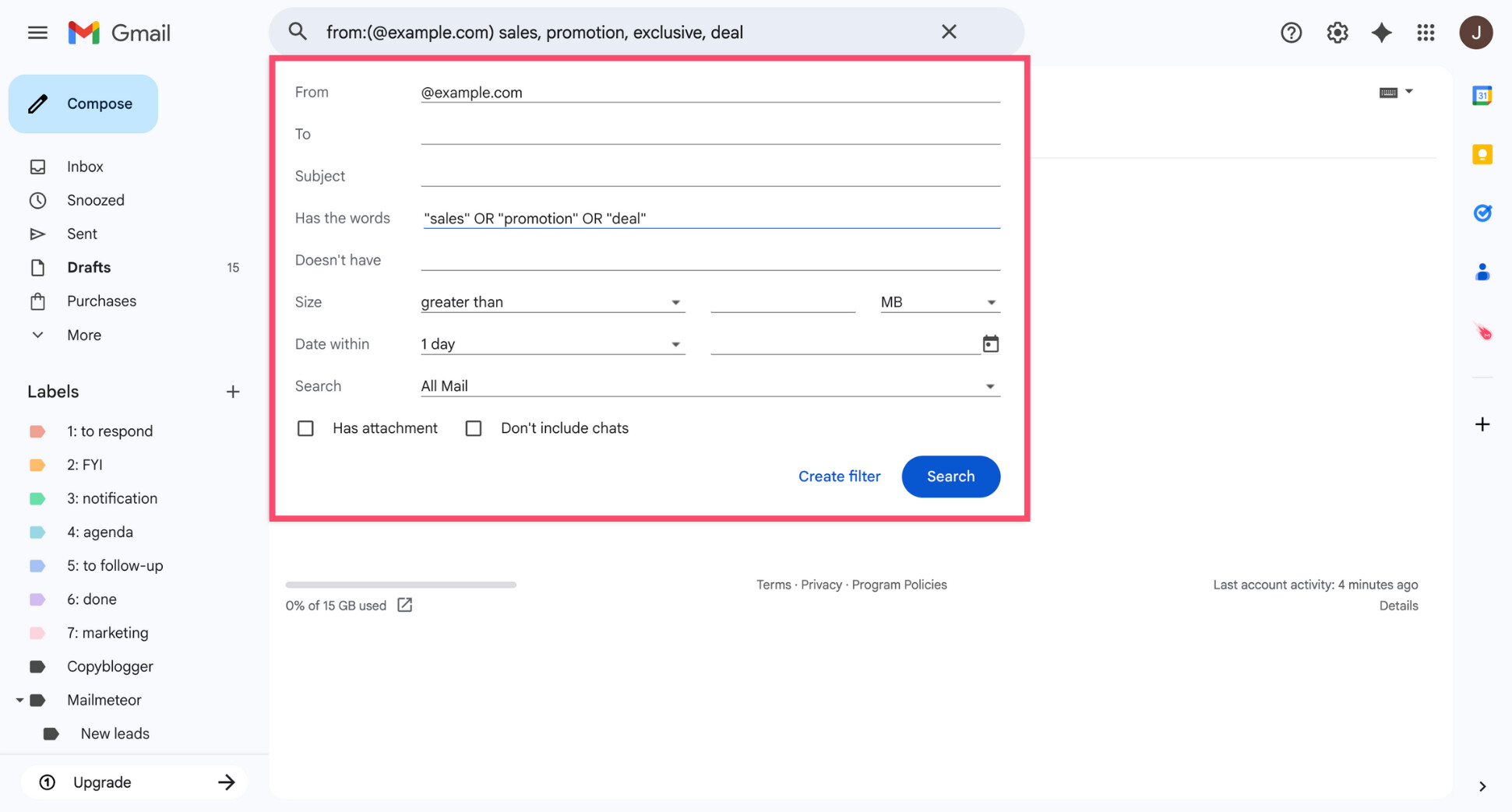Open the Google apps grid
The width and height of the screenshot is (1512, 812).
pos(1426,32)
